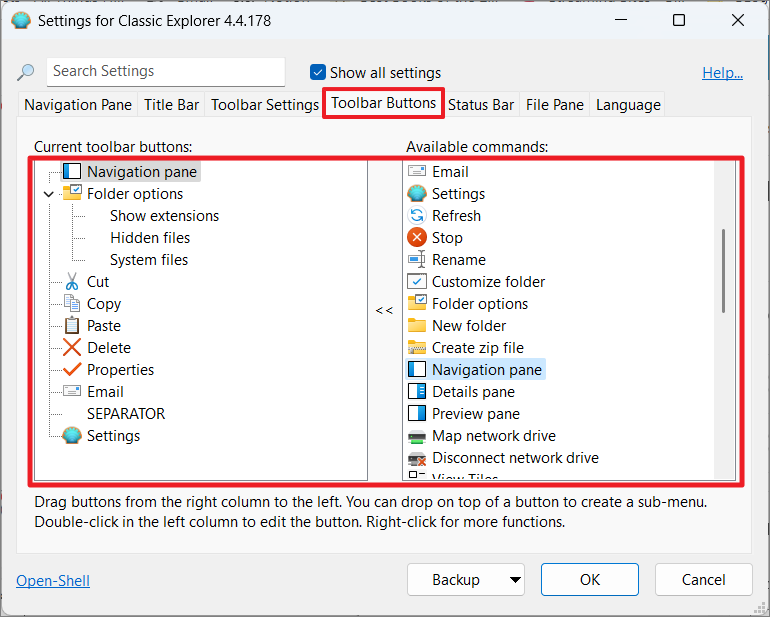
Task: Click the Backup button
Action: 456,580
